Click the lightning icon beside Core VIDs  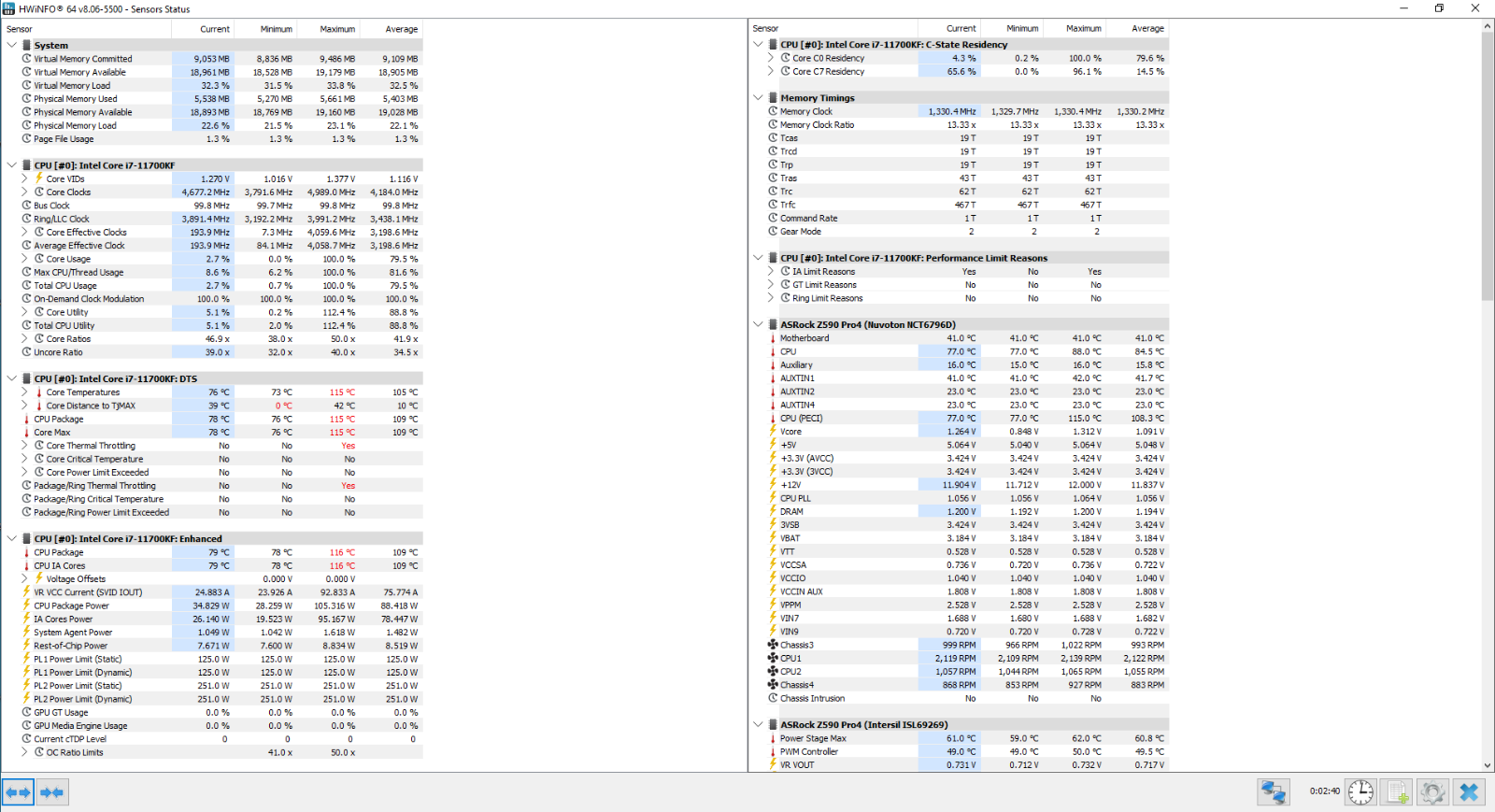point(39,178)
